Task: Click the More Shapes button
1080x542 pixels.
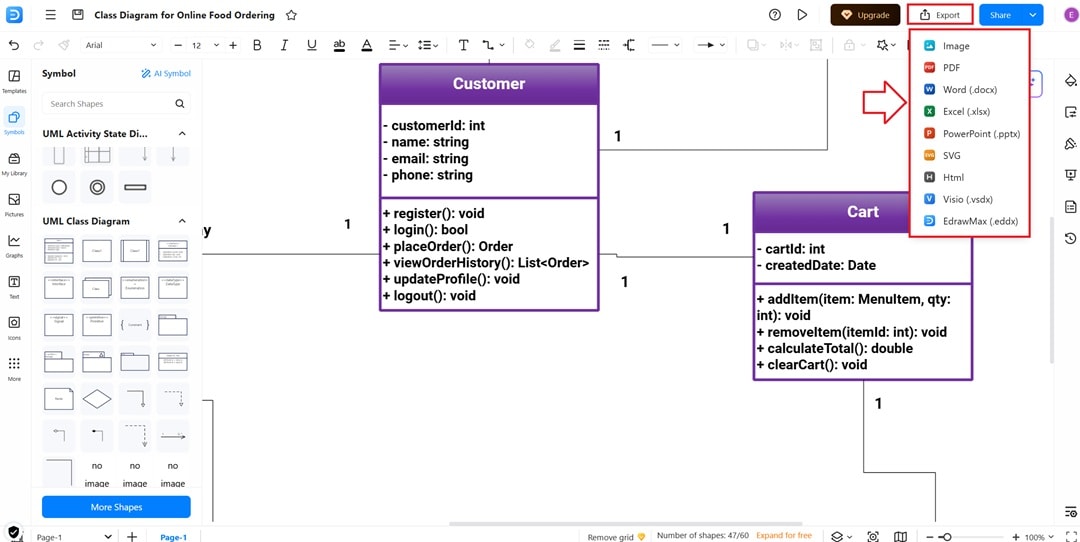Action: [116, 507]
